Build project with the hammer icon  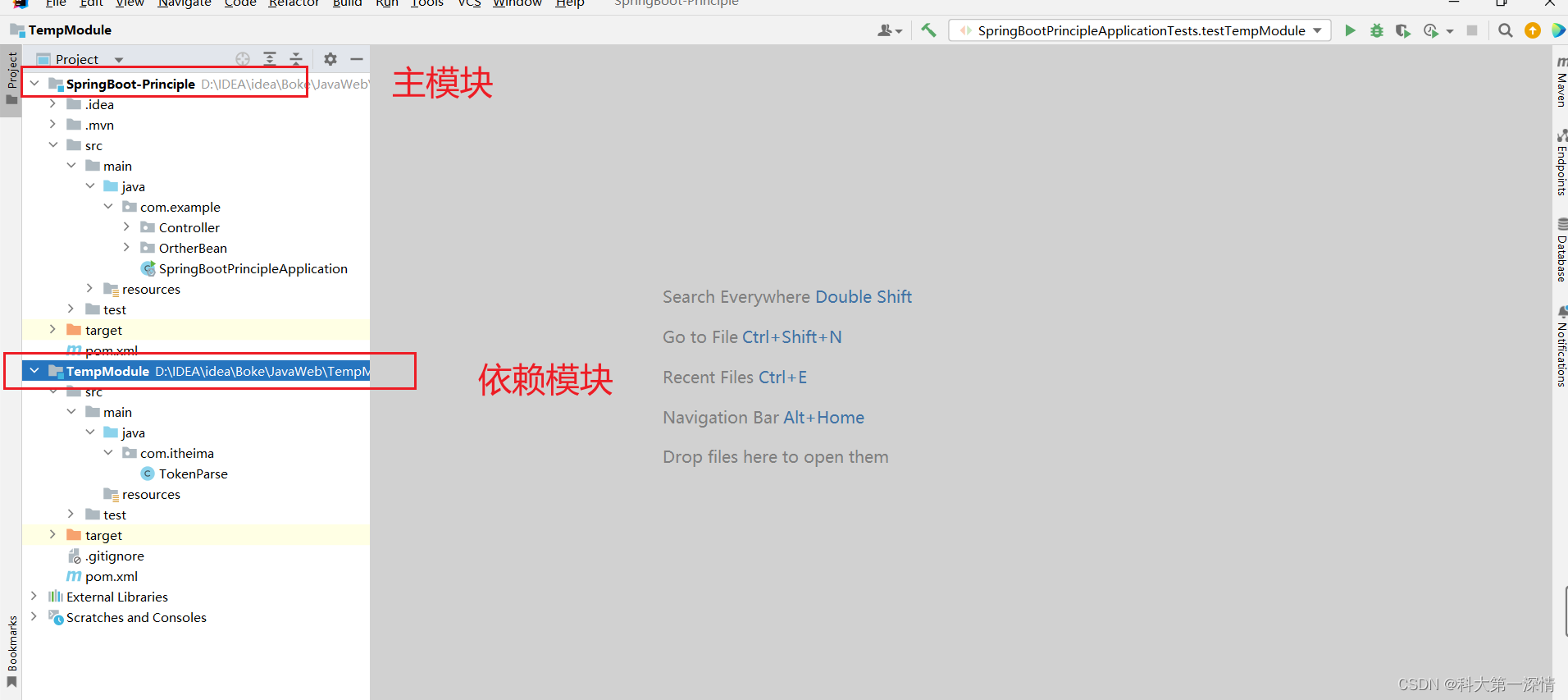(928, 30)
